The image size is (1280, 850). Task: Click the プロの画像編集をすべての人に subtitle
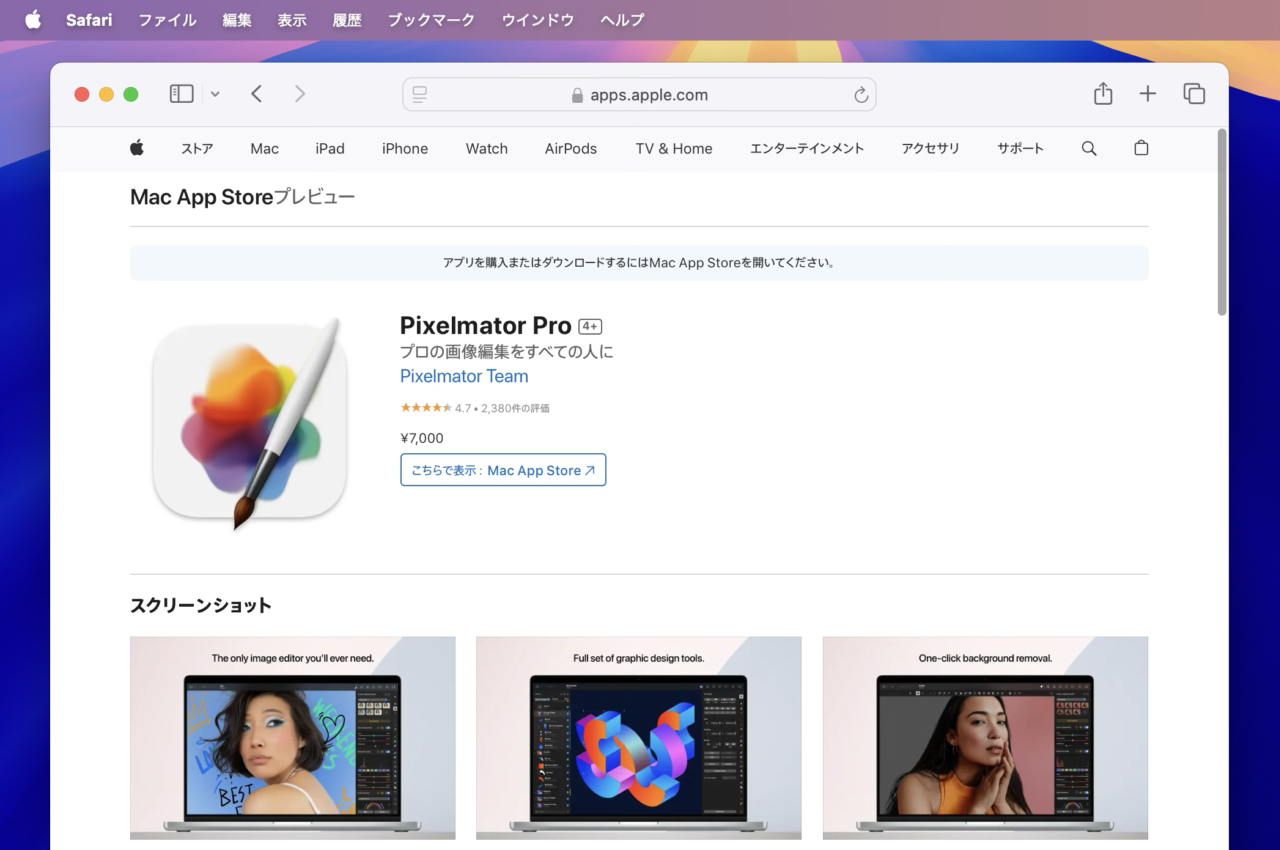coord(507,352)
